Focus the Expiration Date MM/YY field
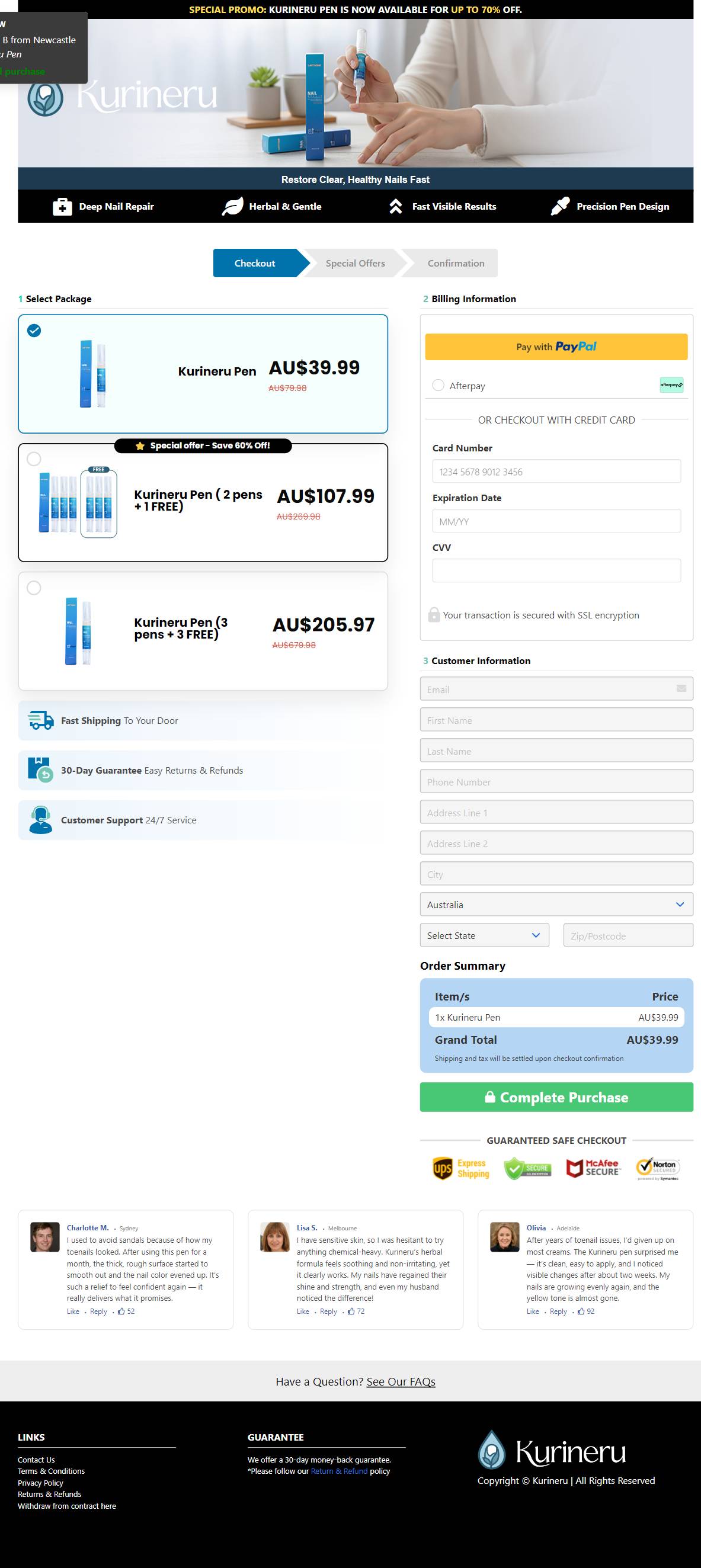The height and width of the screenshot is (1568, 701). coord(556,521)
